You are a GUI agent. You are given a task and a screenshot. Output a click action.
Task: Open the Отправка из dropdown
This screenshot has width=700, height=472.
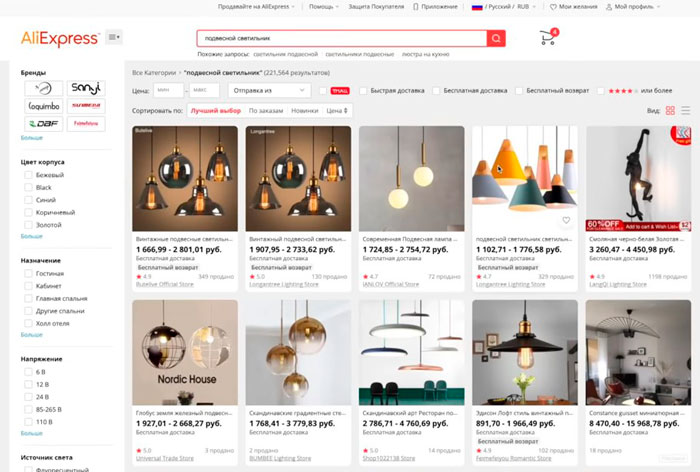point(269,90)
